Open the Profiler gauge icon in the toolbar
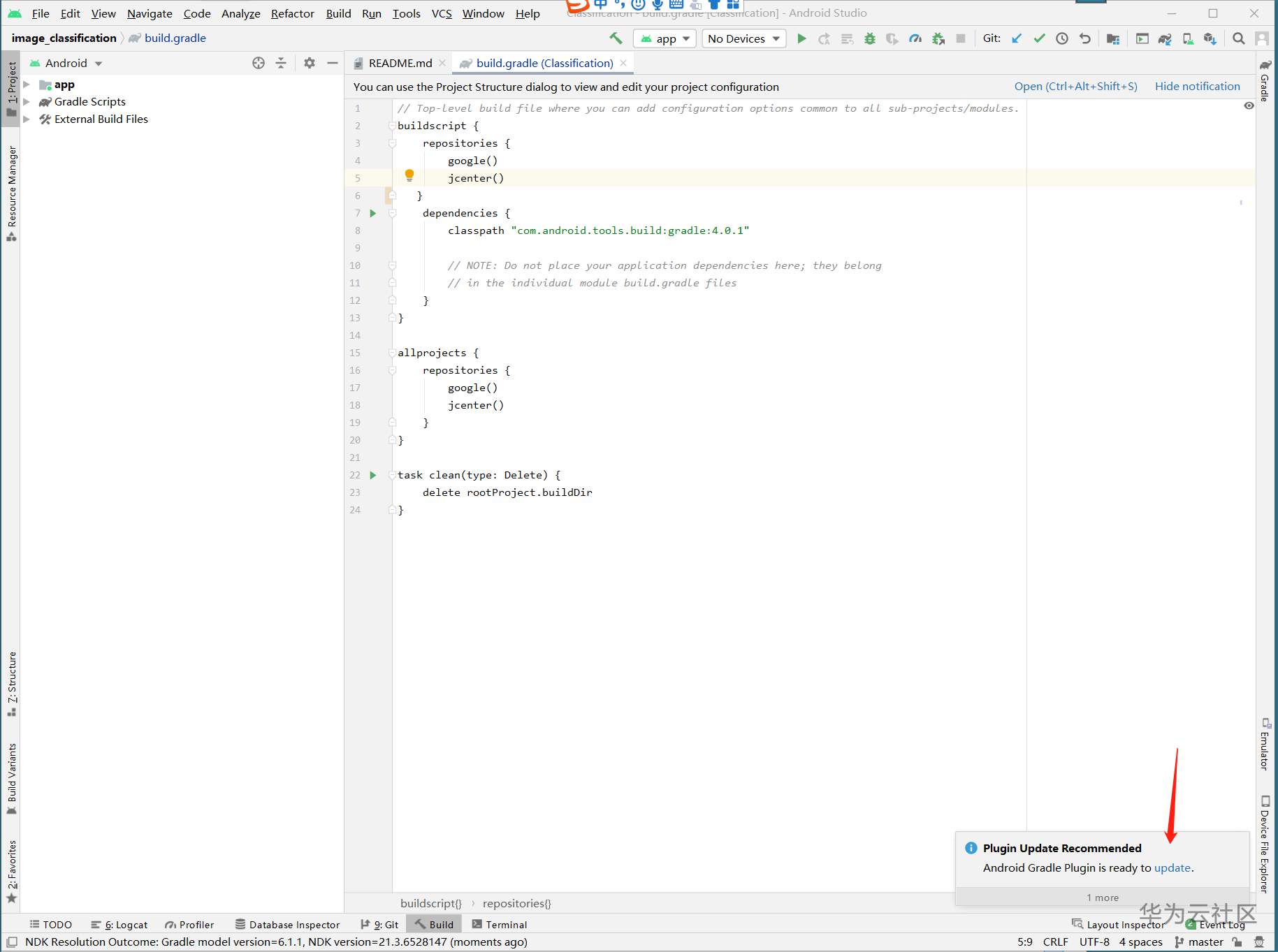 (915, 38)
